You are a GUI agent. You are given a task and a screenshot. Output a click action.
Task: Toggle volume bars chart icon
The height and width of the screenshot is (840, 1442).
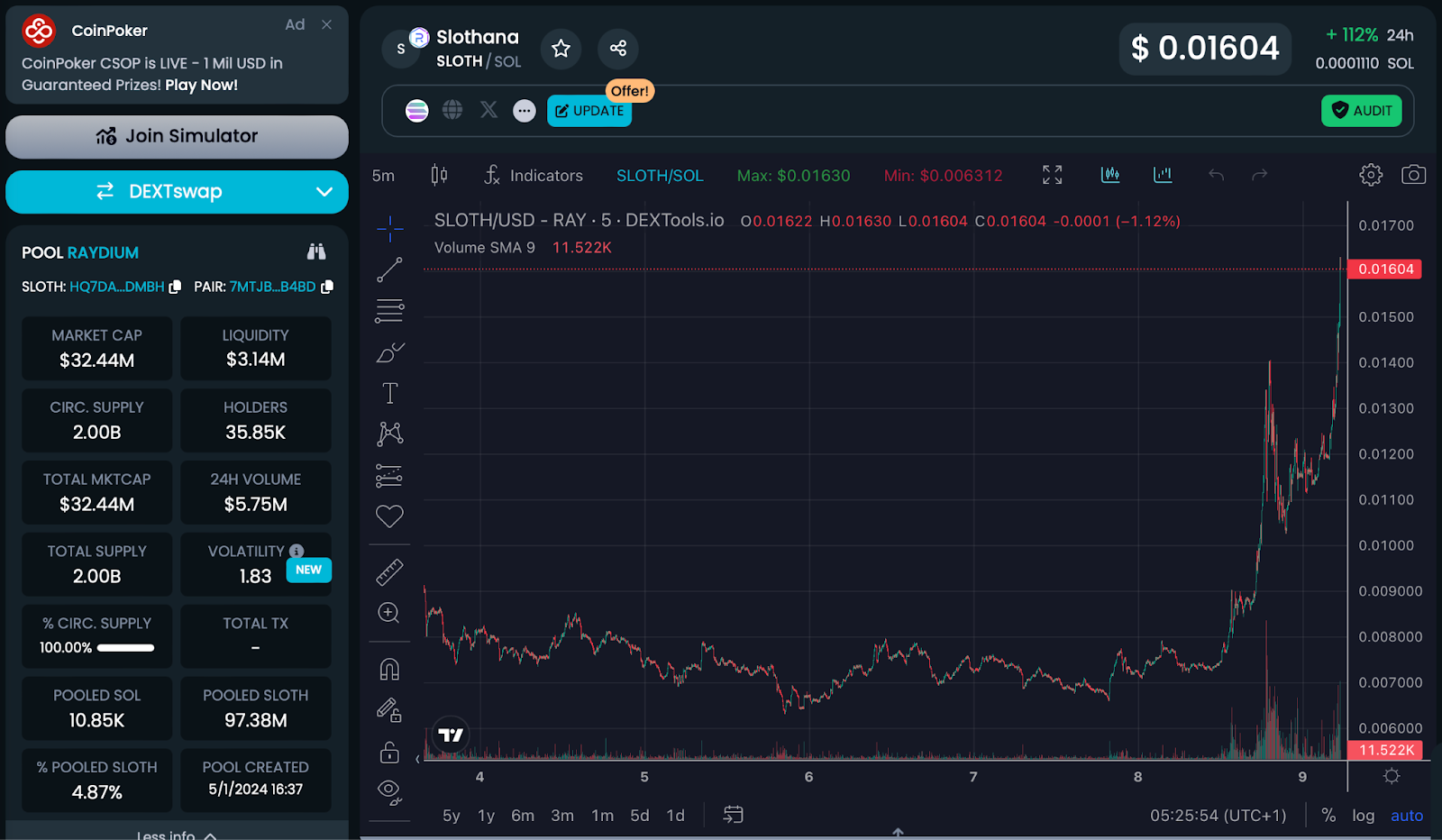click(1163, 175)
